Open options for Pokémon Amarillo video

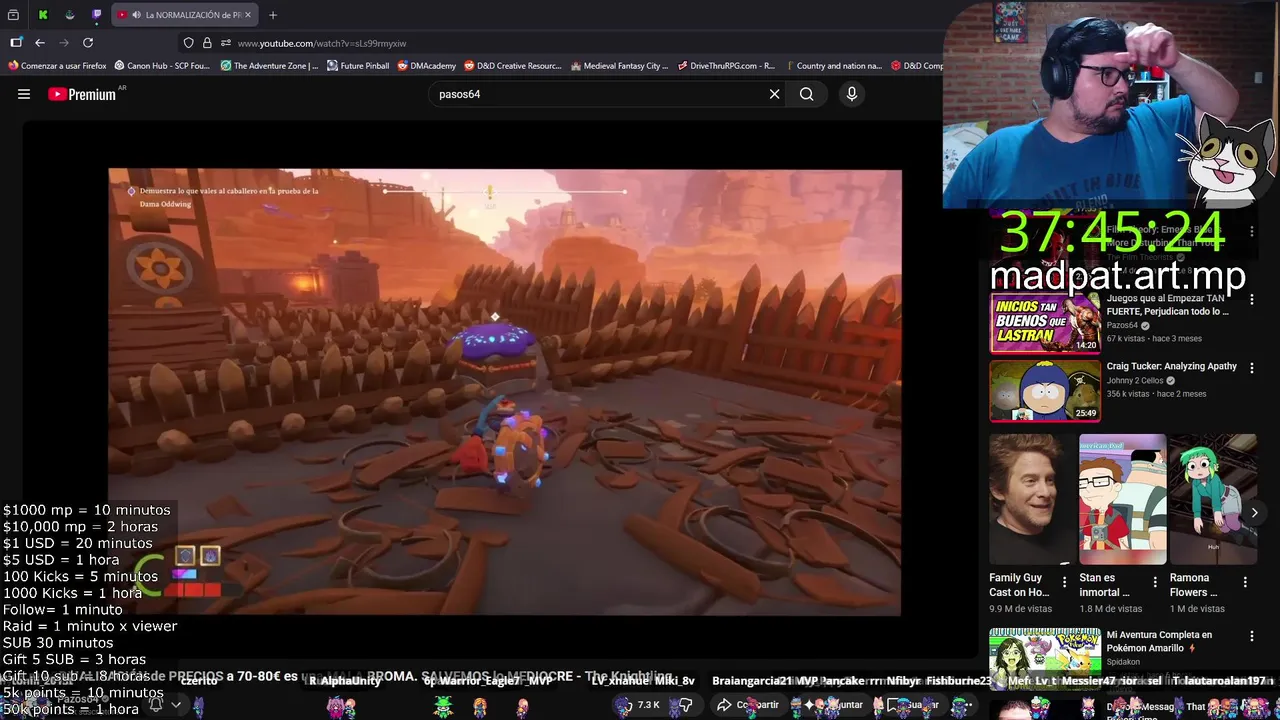(x=1251, y=636)
